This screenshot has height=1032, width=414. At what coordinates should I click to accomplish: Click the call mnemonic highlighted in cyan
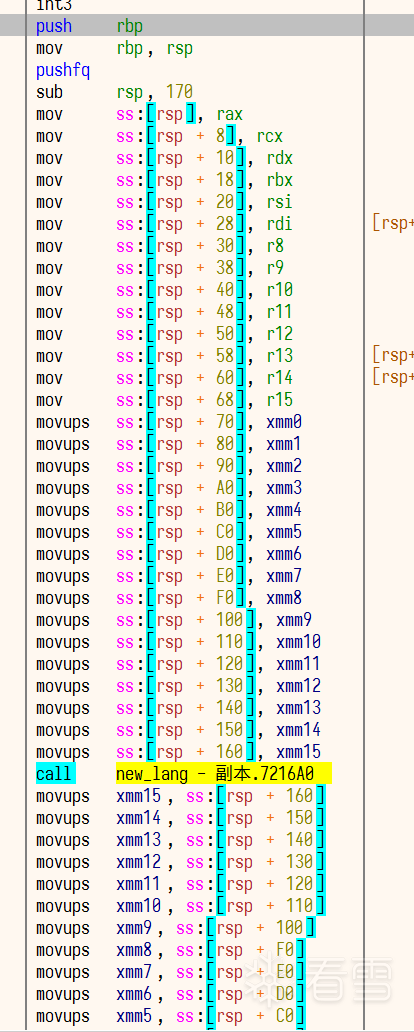55,774
